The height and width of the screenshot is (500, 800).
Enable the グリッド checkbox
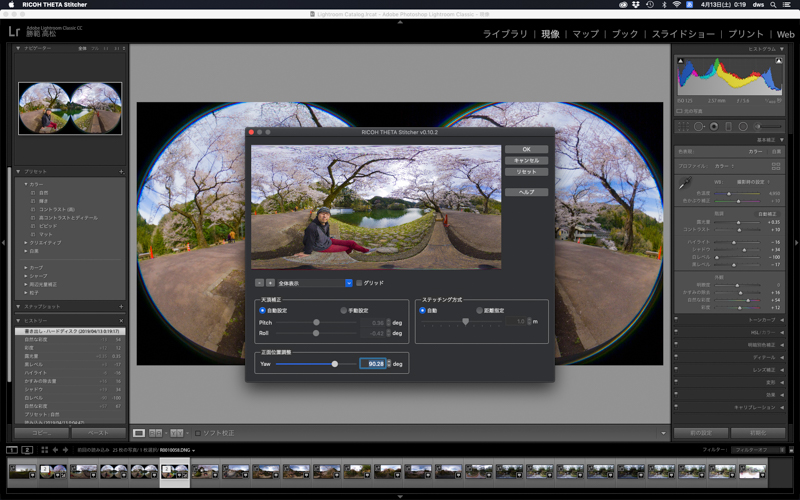pos(359,283)
